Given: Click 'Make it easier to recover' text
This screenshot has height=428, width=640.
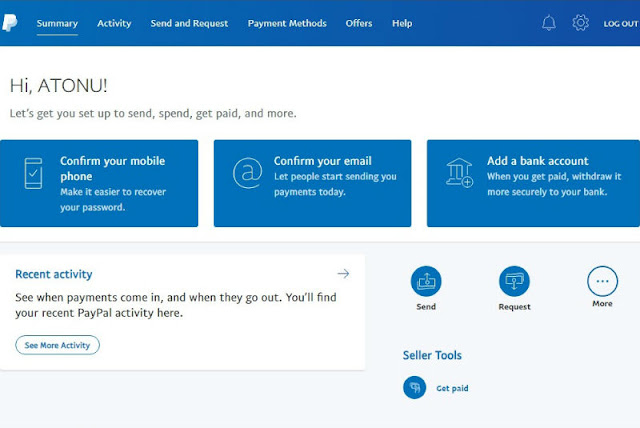Looking at the screenshot, I should [113, 200].
